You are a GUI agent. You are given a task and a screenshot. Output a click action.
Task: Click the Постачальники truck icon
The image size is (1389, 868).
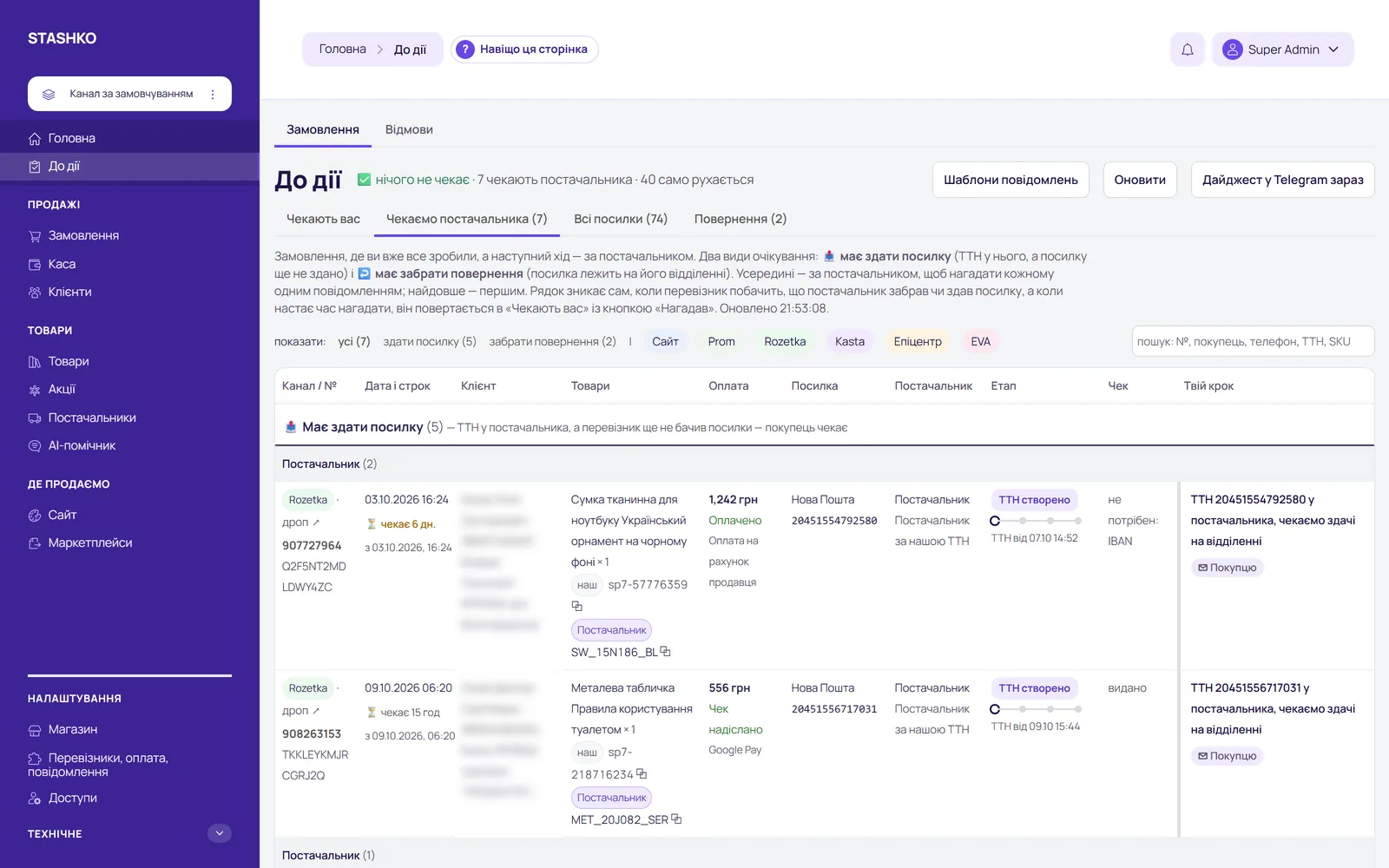(35, 418)
